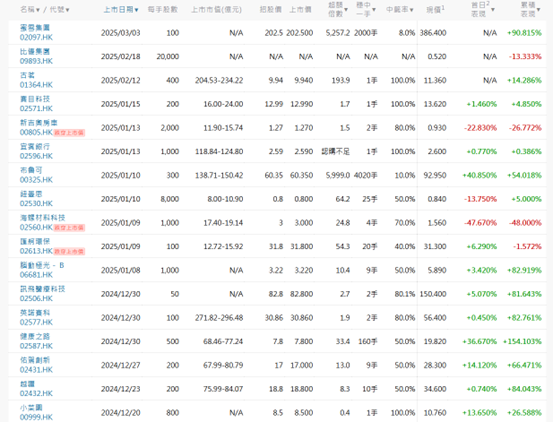The image size is (553, 422).
Task: Select current price 386.400
Action: [433, 33]
